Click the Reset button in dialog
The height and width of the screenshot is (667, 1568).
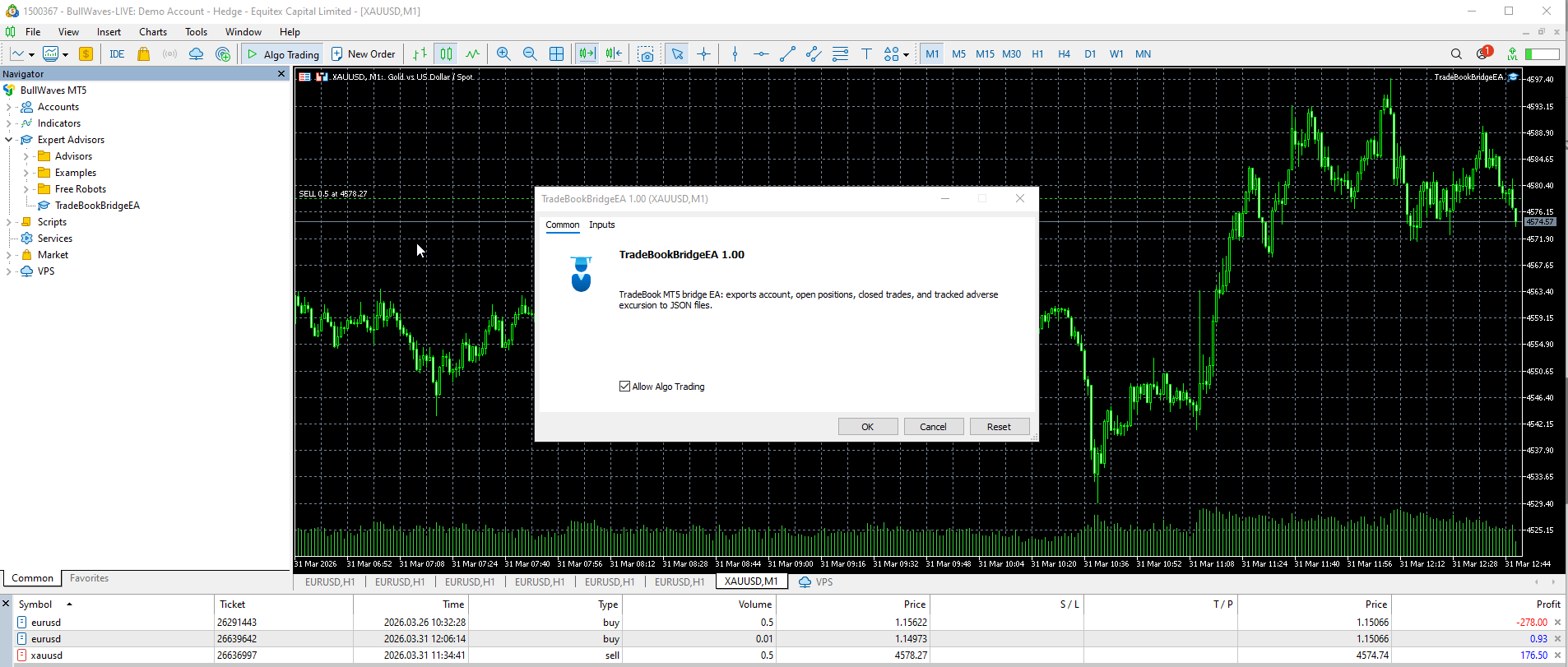[1000, 427]
